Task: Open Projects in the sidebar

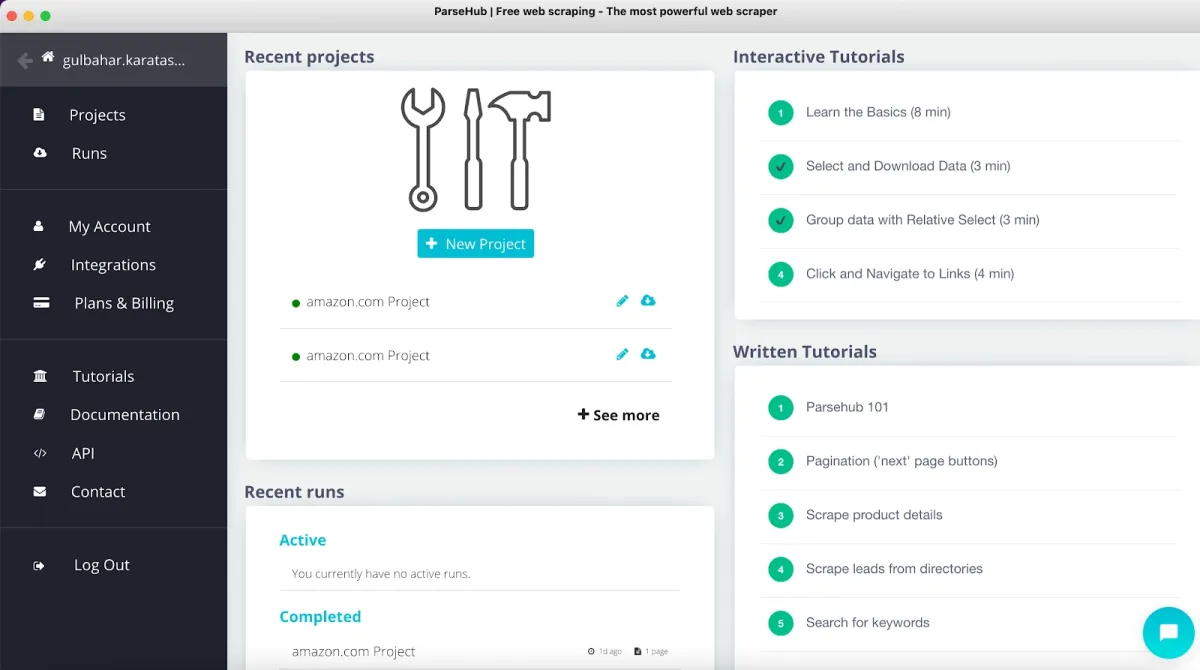Action: [x=97, y=115]
